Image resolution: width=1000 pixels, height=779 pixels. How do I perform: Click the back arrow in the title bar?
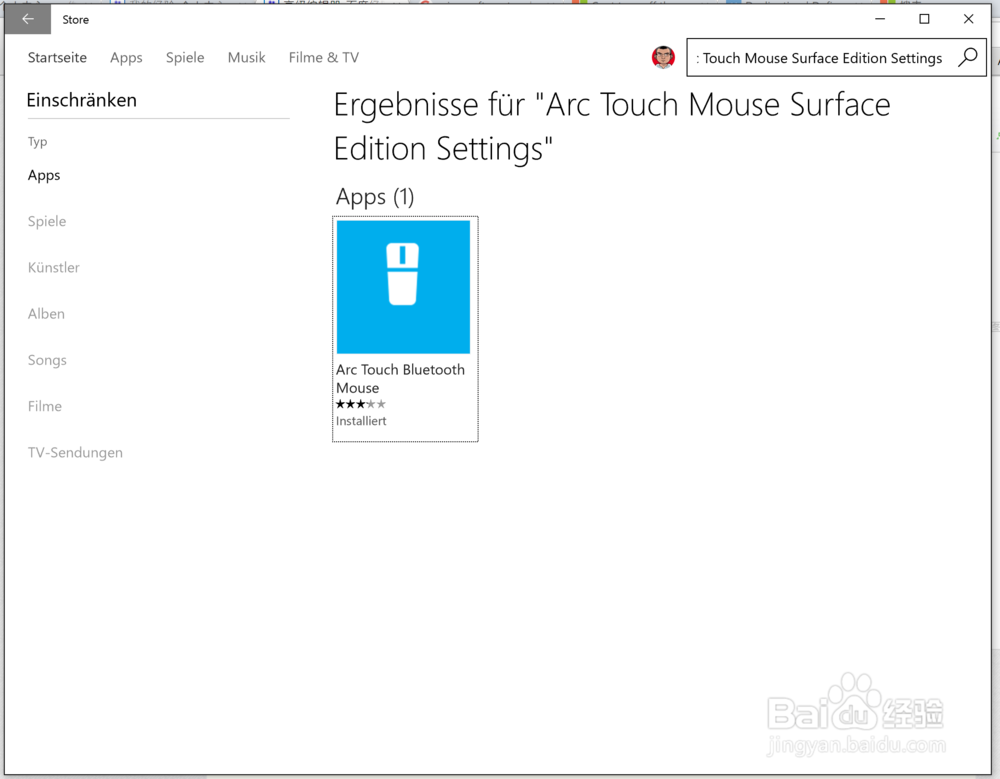click(x=26, y=18)
